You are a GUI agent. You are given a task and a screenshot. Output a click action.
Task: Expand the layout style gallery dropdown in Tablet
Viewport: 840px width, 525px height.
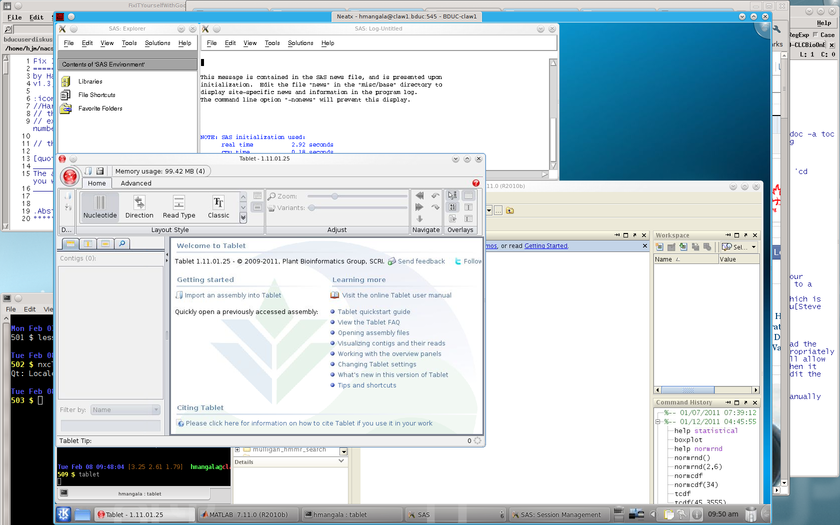243,218
